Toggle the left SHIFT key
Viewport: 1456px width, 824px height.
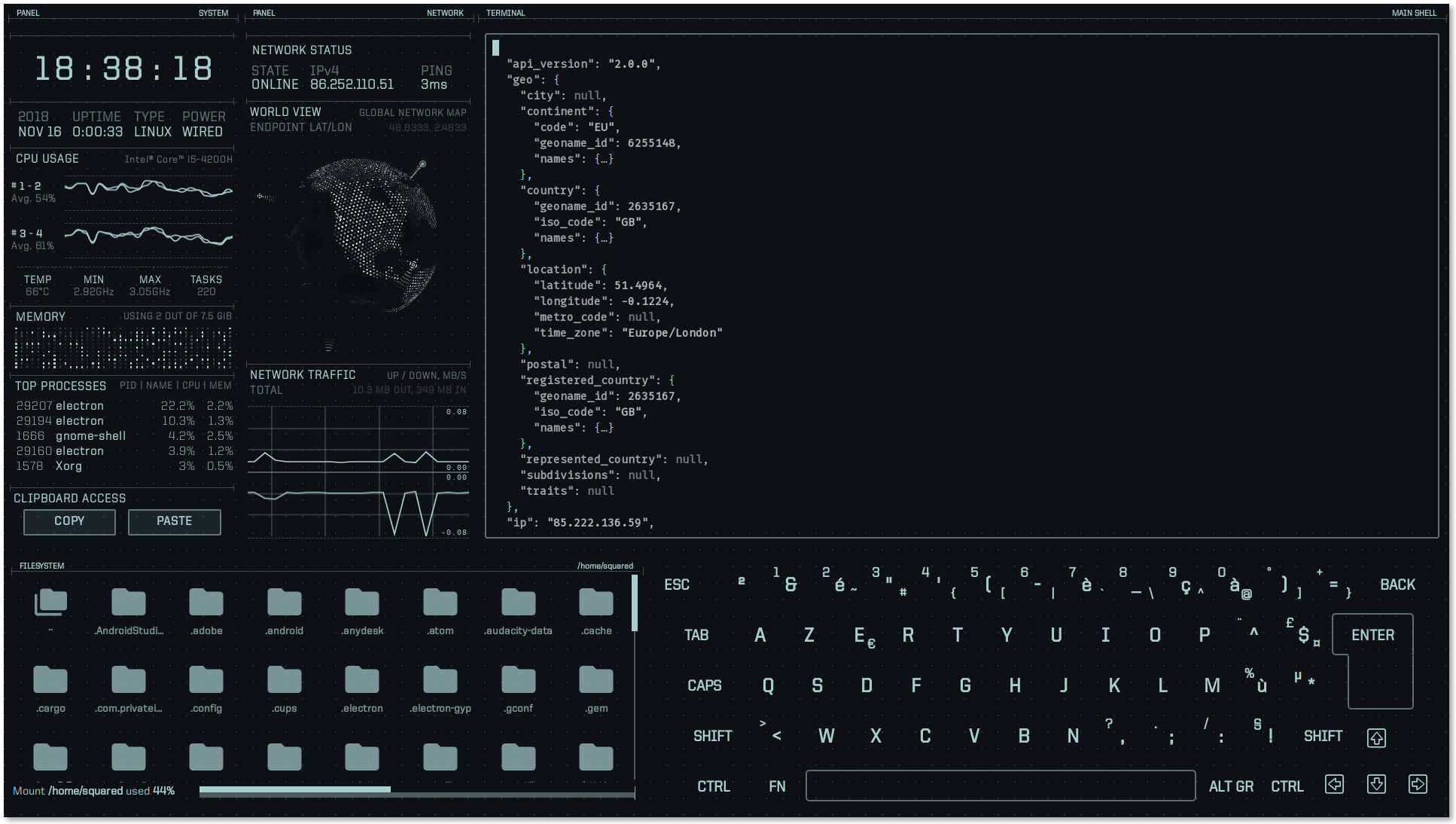[x=712, y=736]
